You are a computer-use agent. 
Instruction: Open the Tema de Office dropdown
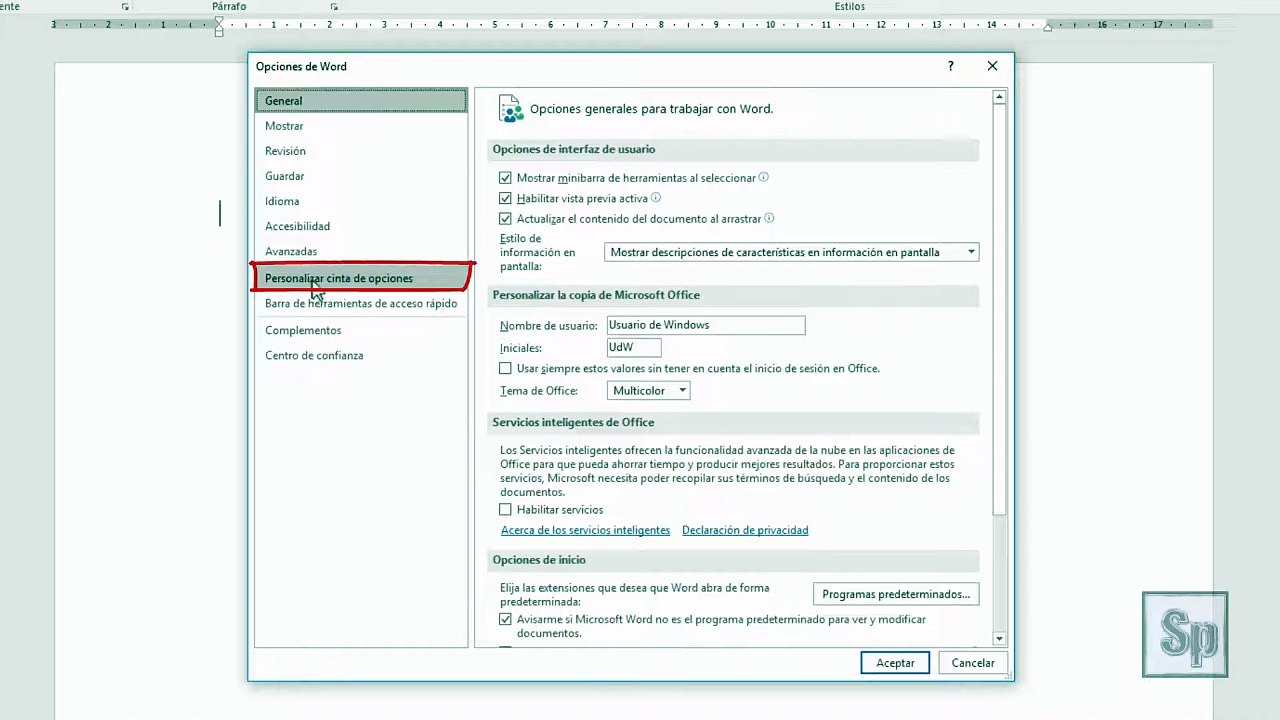point(648,391)
